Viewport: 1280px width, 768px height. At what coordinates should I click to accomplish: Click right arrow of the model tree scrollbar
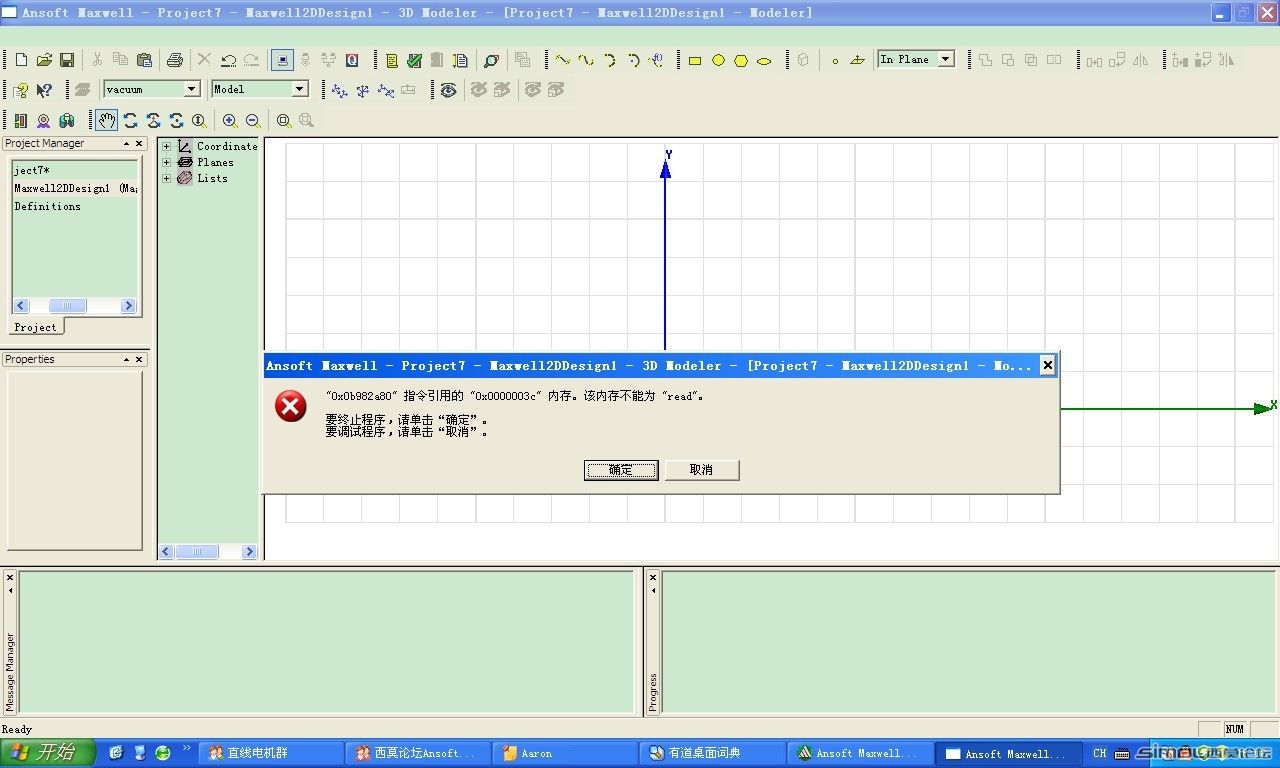tap(249, 551)
